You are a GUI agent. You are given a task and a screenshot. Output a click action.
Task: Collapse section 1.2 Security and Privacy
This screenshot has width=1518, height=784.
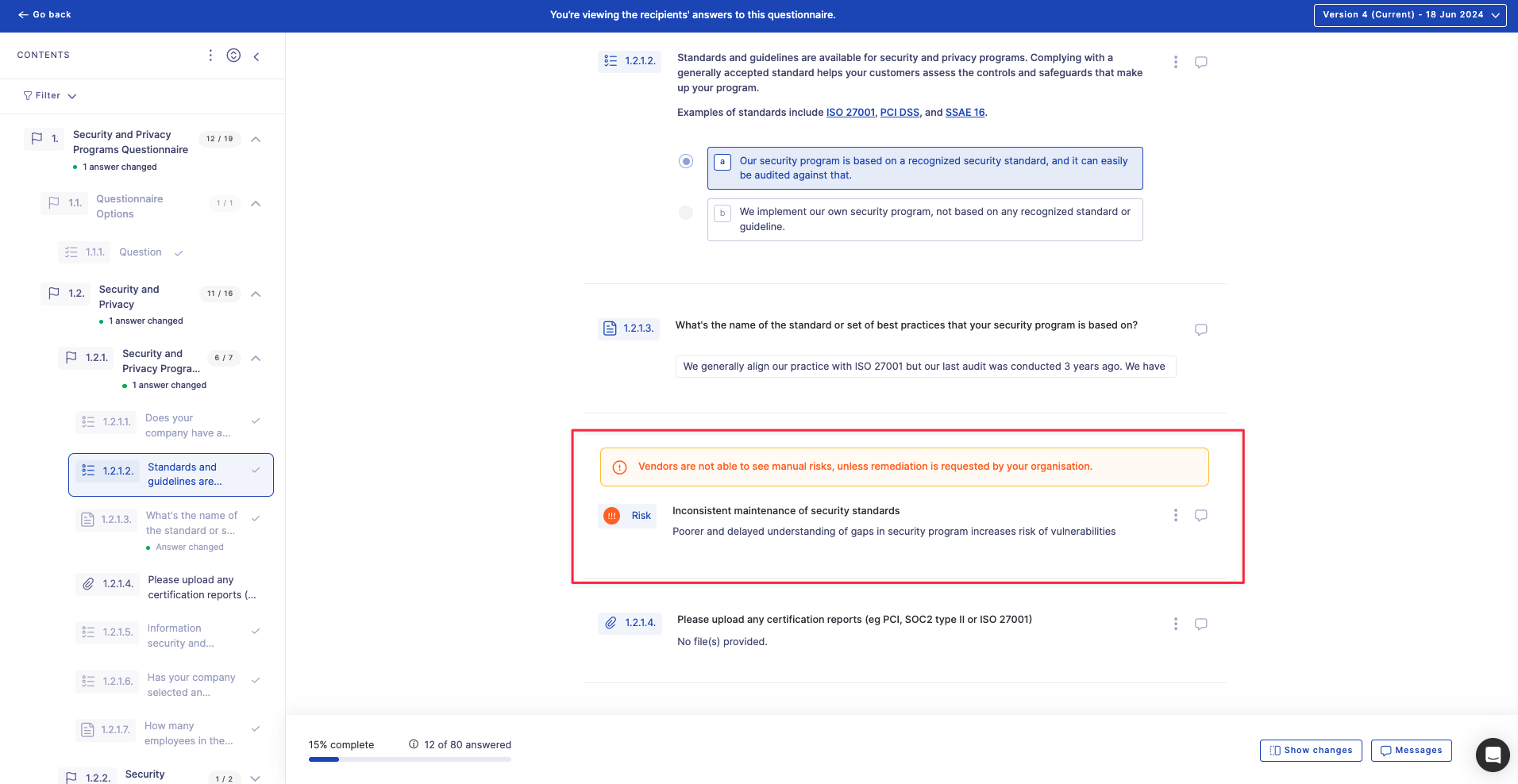(256, 294)
